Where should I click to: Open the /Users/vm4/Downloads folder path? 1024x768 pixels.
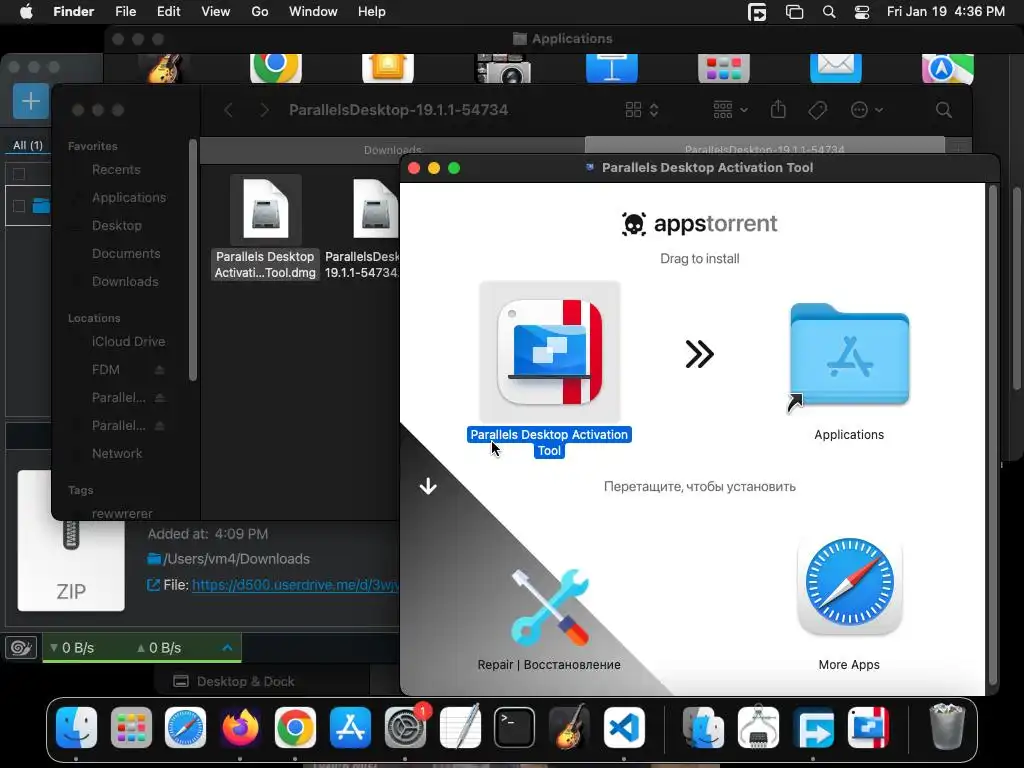coord(236,559)
